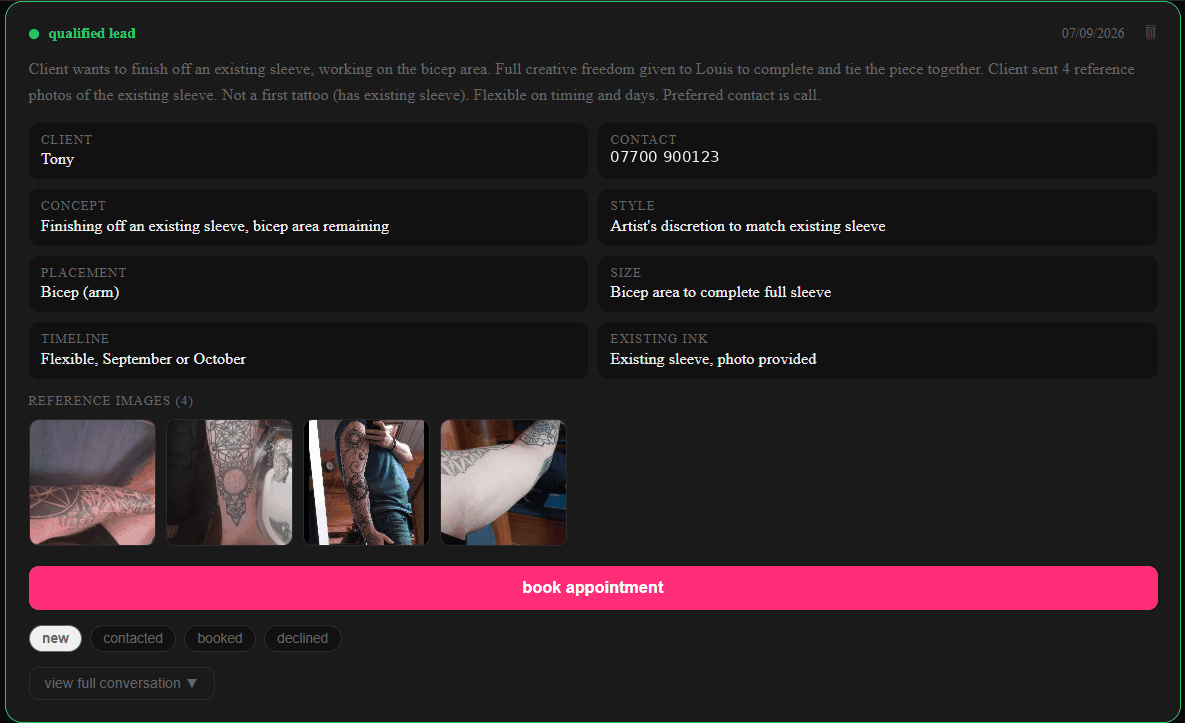Click the book appointment button
Viewport: 1185px width, 723px height.
[x=593, y=588]
